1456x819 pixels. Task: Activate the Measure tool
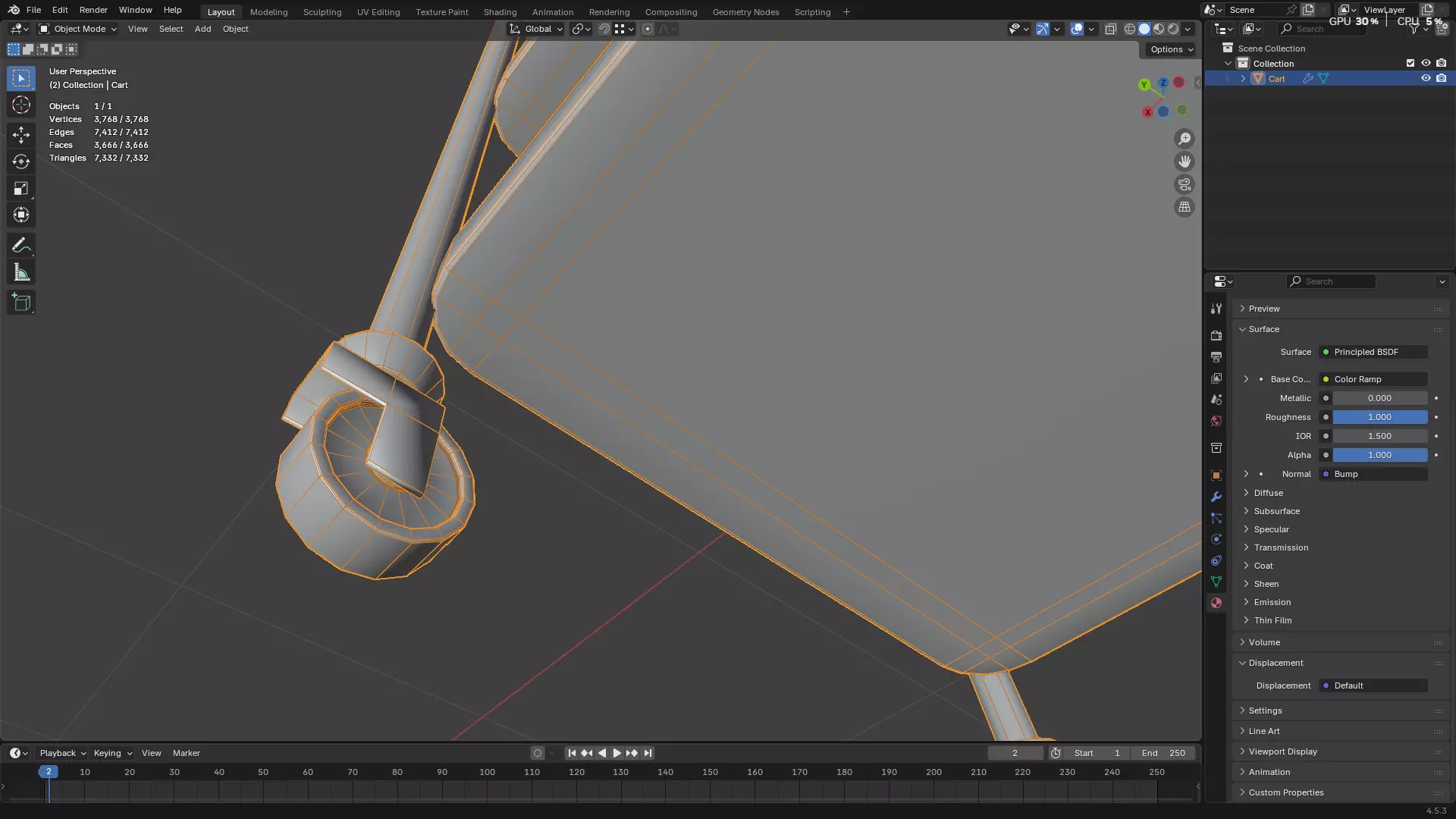[21, 272]
